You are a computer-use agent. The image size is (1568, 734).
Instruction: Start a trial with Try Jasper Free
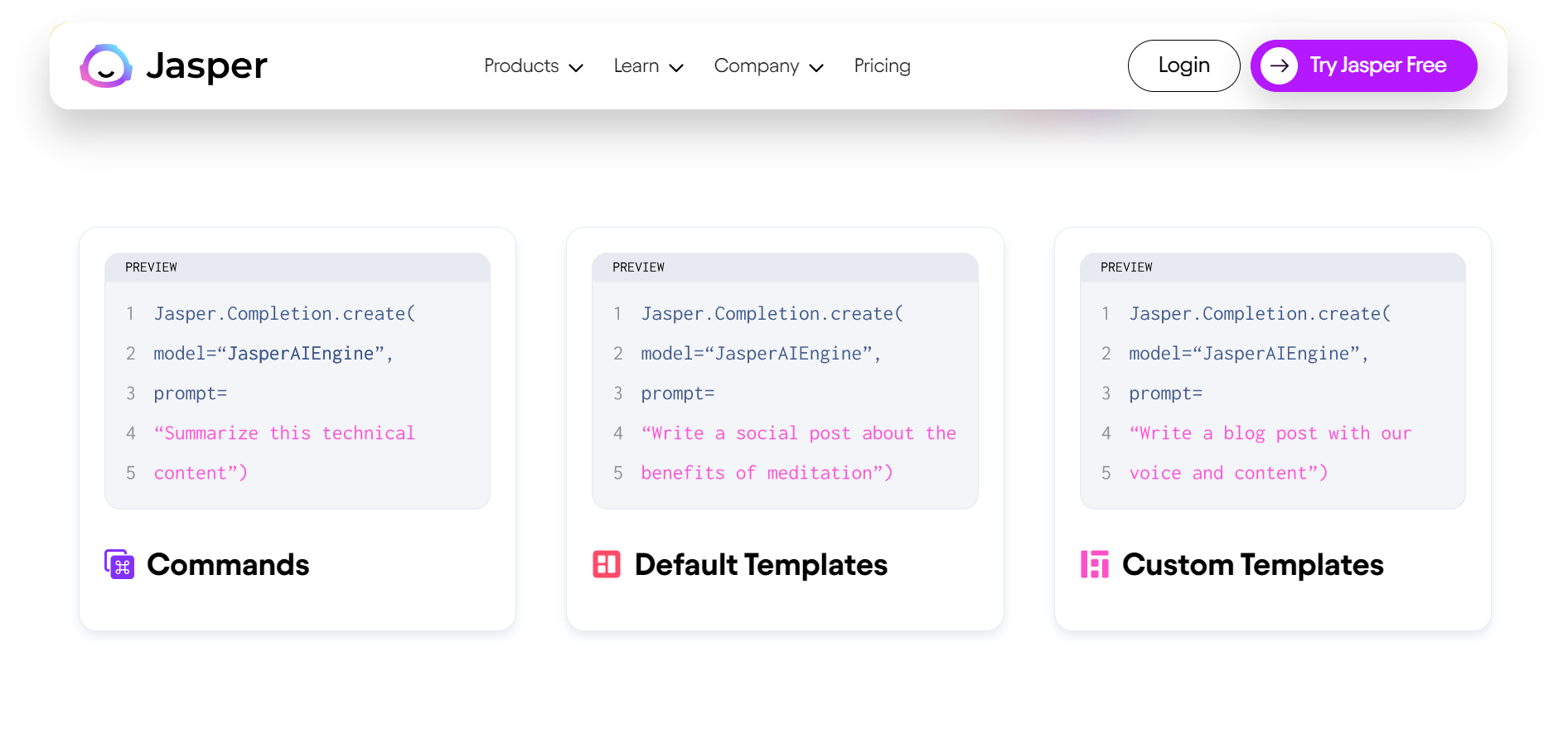coord(1363,65)
